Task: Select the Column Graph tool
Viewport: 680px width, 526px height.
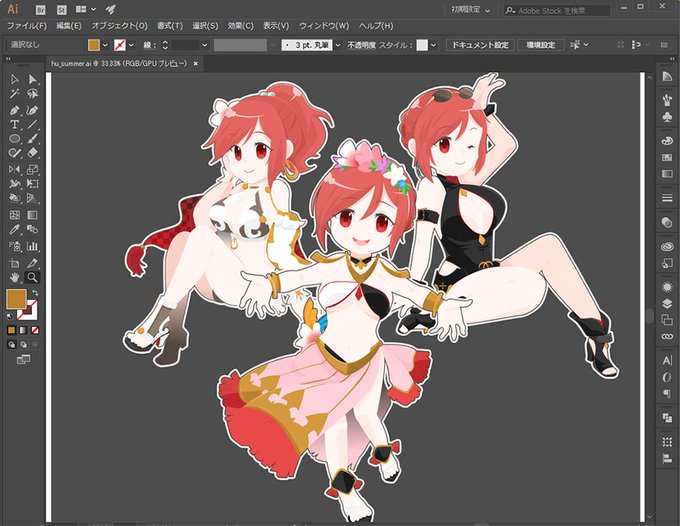Action: 32,246
